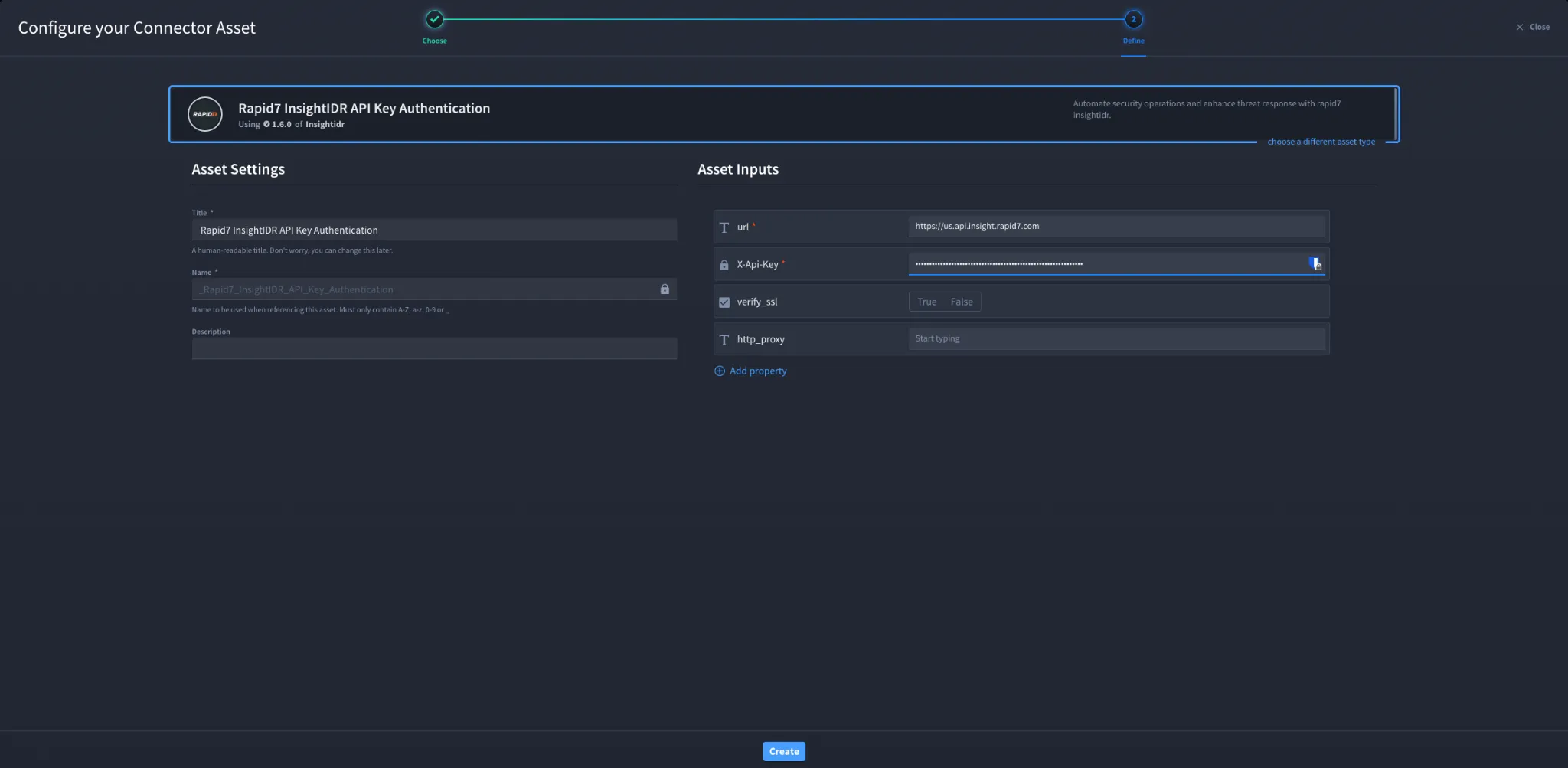Click the Asset Settings heading
The height and width of the screenshot is (768, 1568).
point(238,169)
